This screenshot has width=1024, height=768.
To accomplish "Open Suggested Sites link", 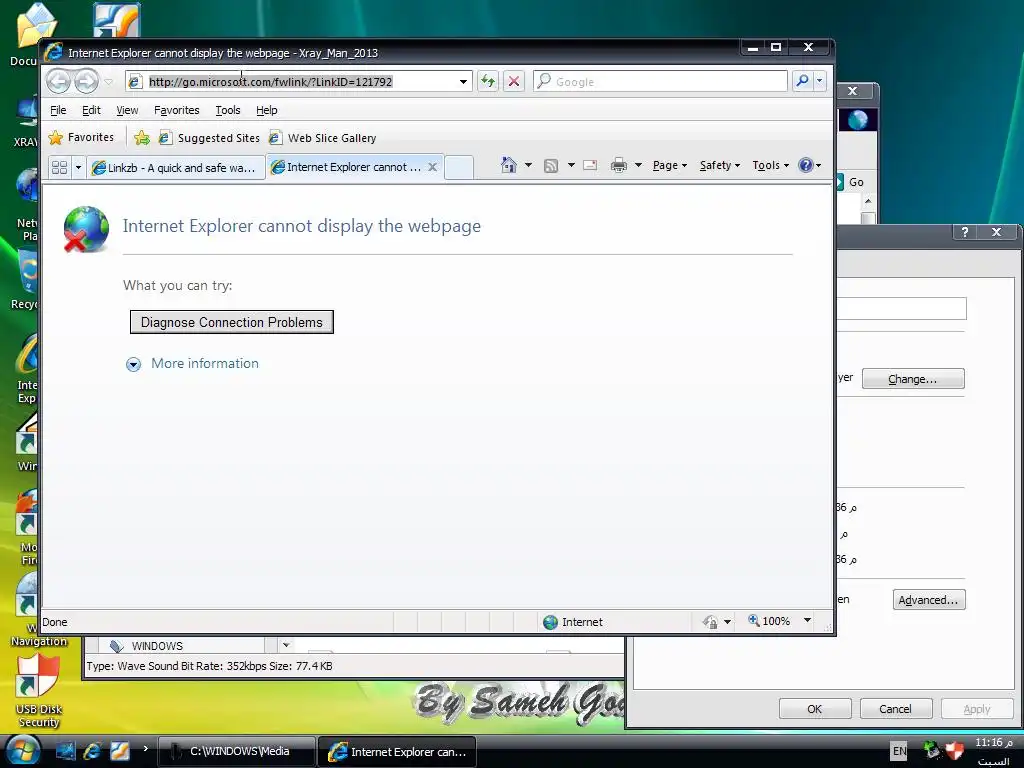I will point(209,138).
